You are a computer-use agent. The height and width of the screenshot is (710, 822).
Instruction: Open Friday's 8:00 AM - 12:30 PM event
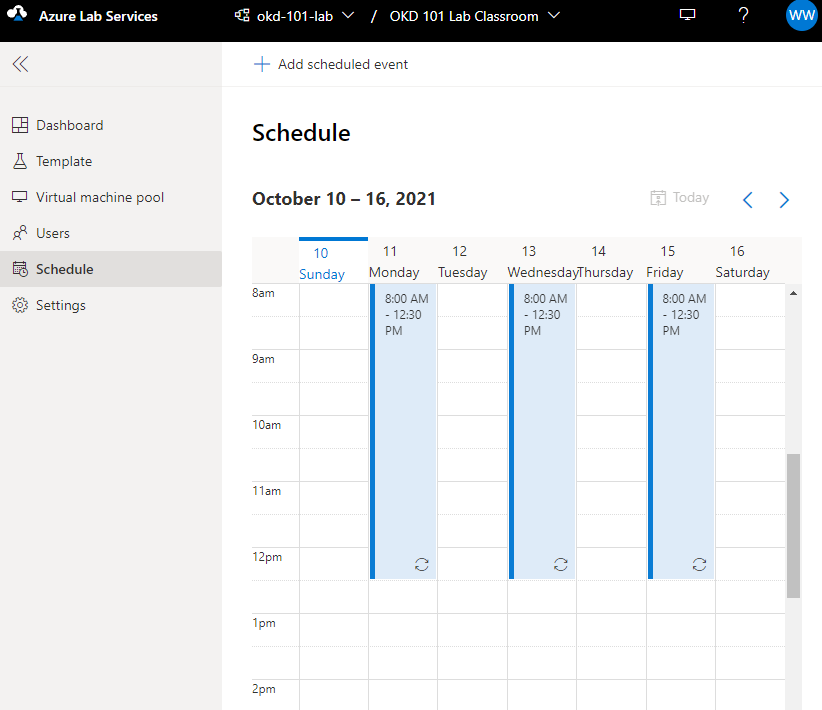point(680,431)
